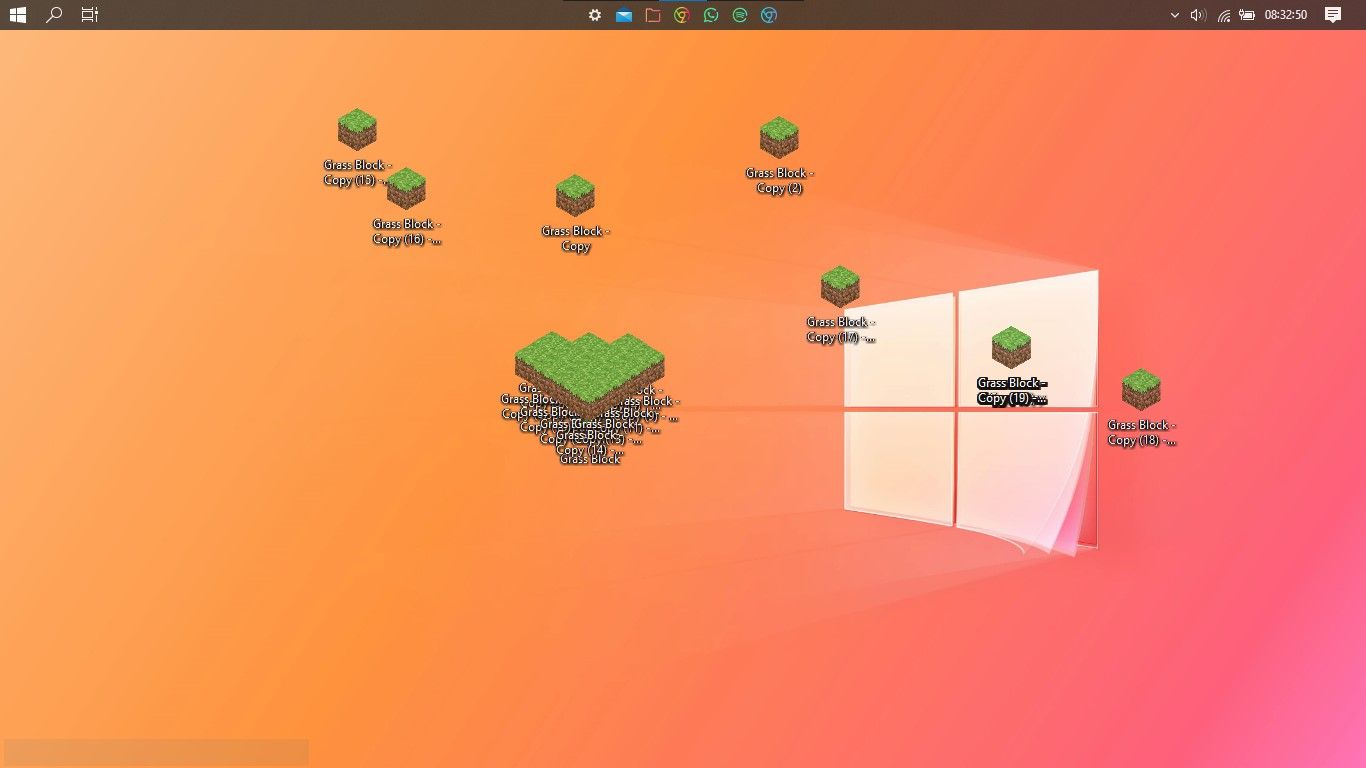
Task: Open the Grass Block - Copy (2) shortcut
Action: (x=779, y=138)
